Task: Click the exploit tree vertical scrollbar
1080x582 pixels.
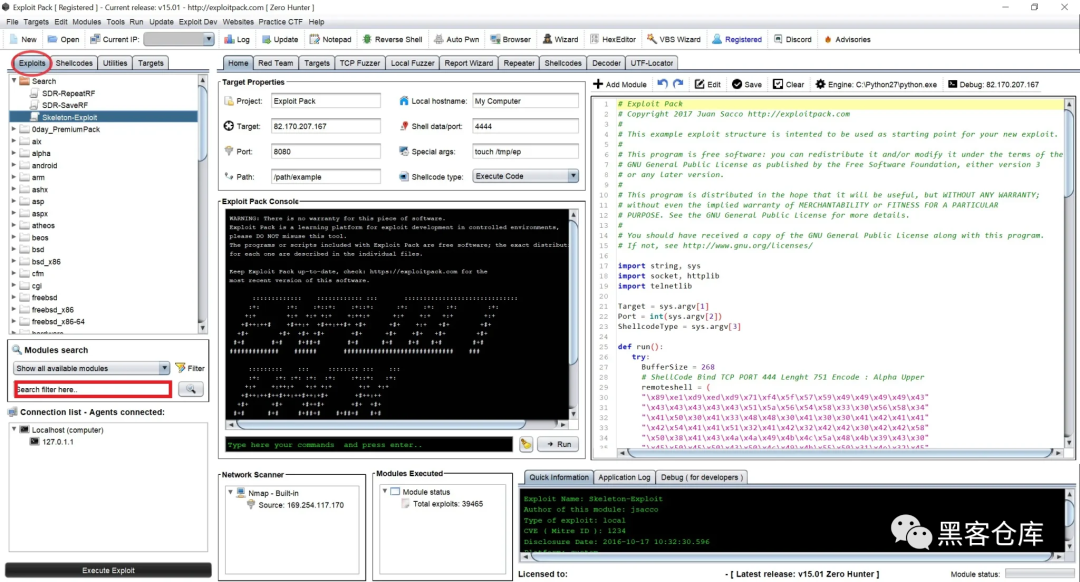Action: point(202,203)
